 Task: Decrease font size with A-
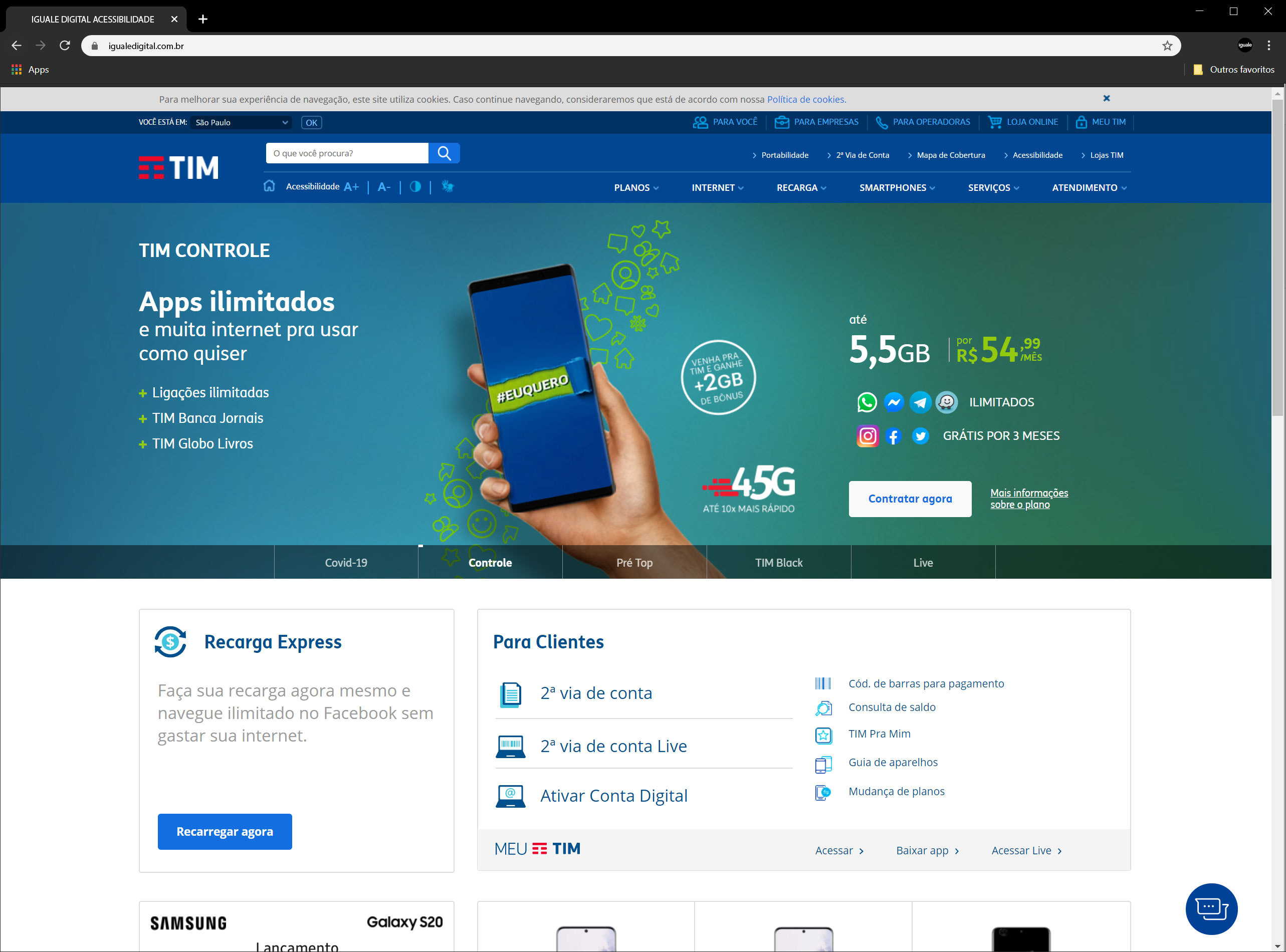coord(384,187)
